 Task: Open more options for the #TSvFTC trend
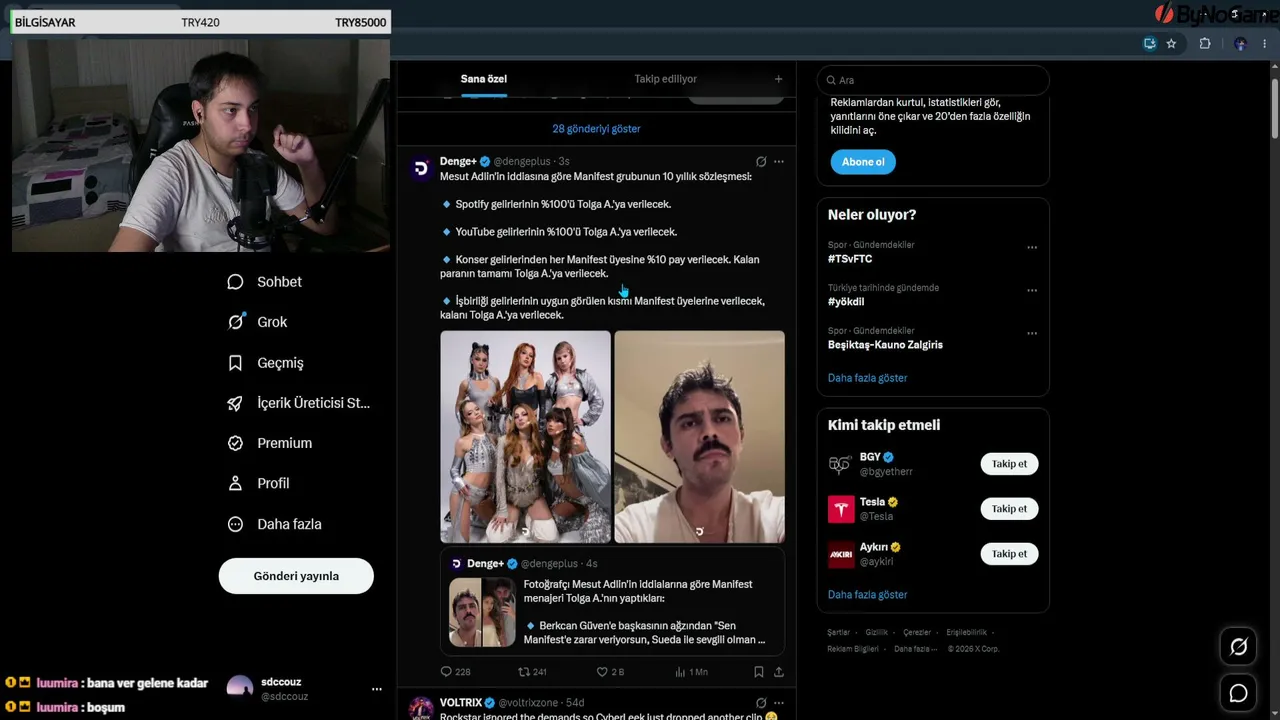[x=1032, y=247]
